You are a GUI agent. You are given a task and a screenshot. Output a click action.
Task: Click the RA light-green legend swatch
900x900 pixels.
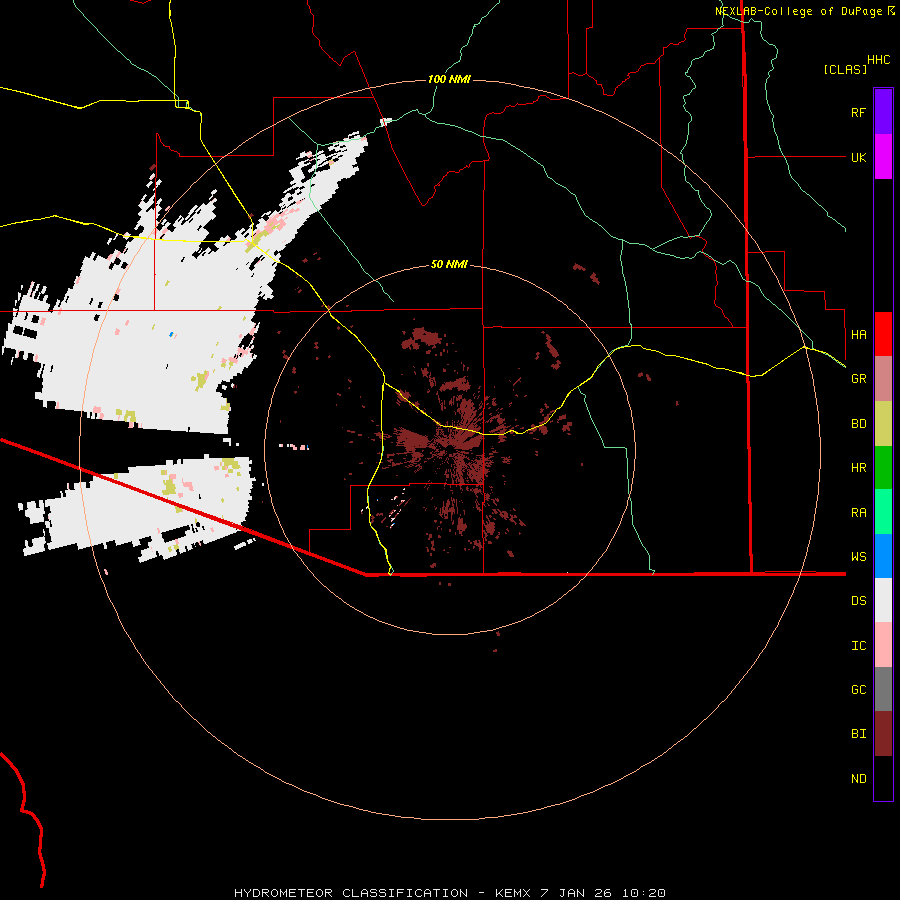(x=883, y=512)
